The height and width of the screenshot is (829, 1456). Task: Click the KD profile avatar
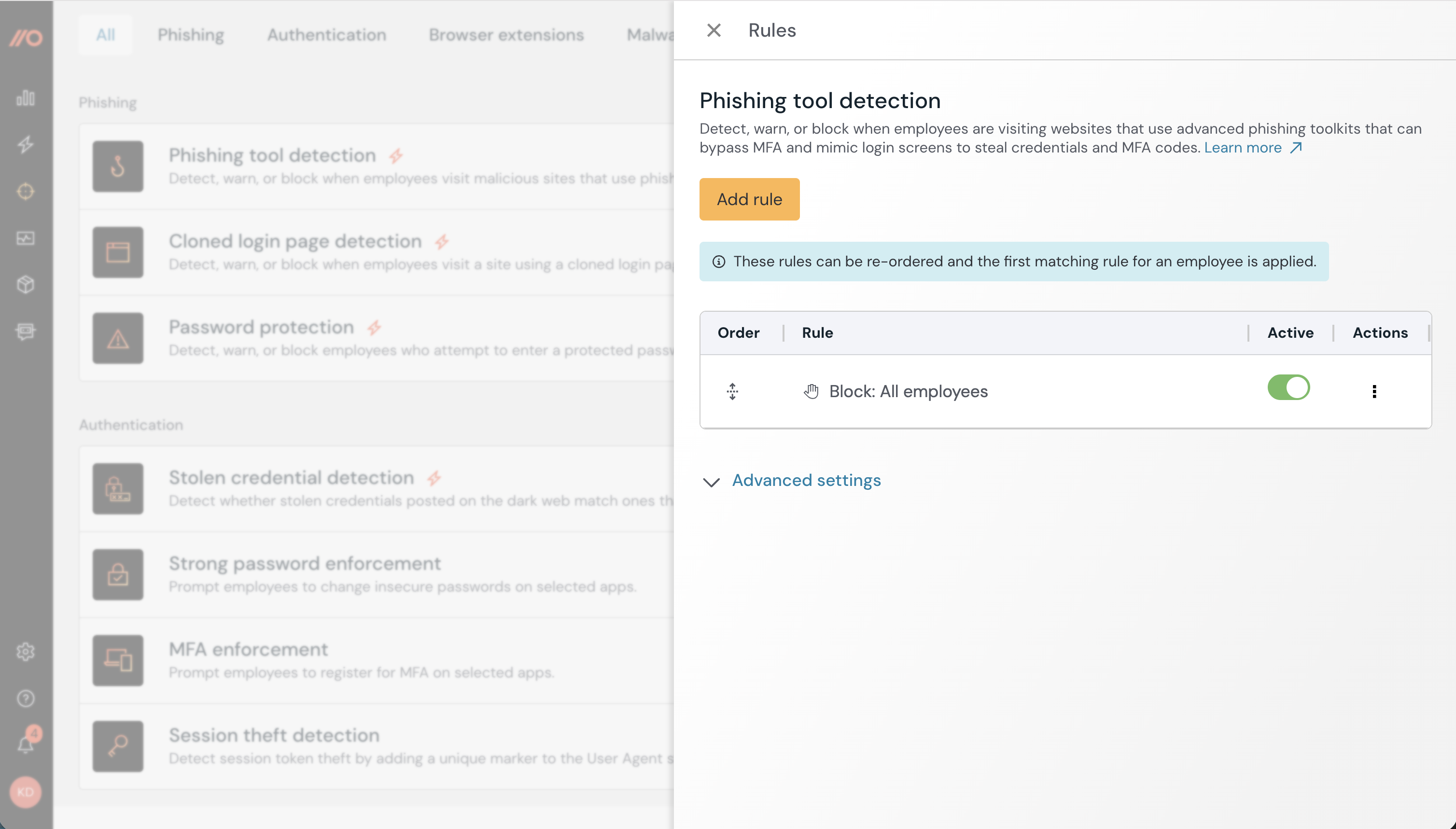tap(26, 791)
